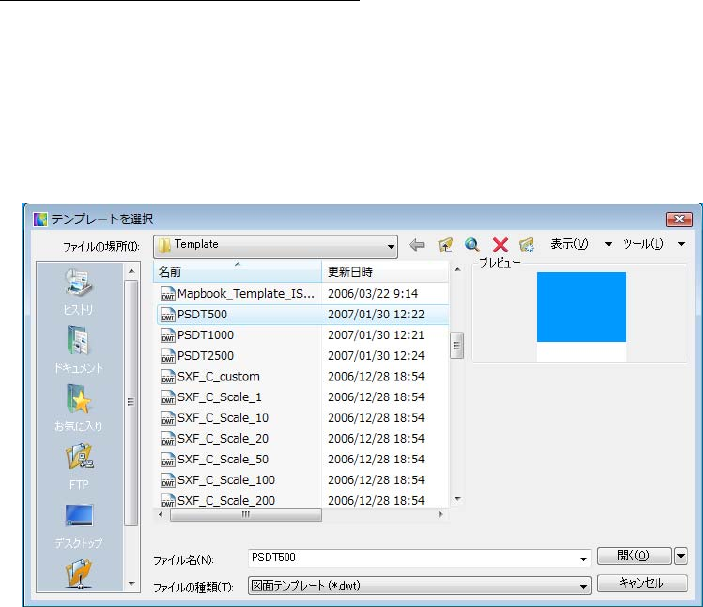
Task: Click horizontal scrollbar right arrow
Action: (x=440, y=515)
